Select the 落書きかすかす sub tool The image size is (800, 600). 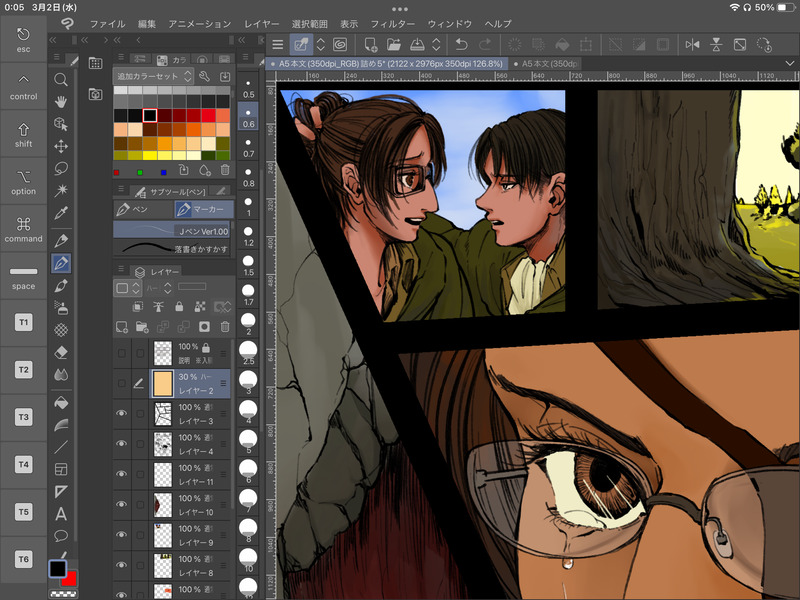click(x=171, y=248)
